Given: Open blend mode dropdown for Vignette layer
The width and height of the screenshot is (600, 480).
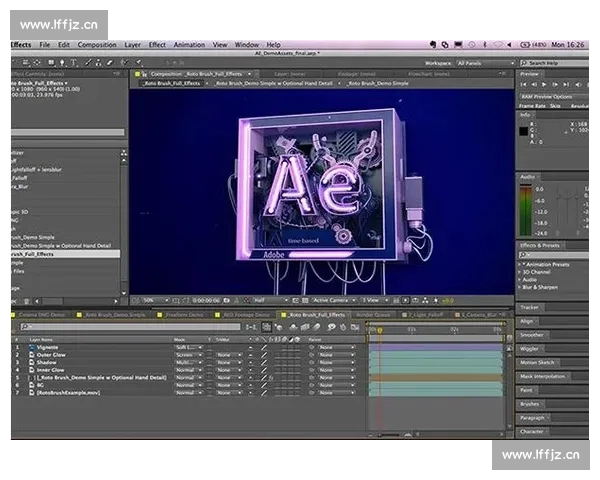Looking at the screenshot, I should [x=187, y=347].
